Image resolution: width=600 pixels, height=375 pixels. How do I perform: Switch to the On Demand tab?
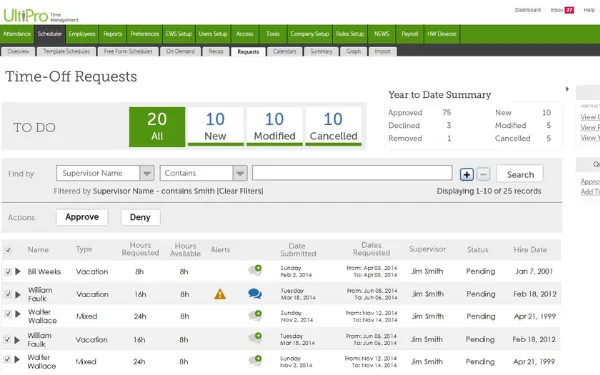[180, 52]
